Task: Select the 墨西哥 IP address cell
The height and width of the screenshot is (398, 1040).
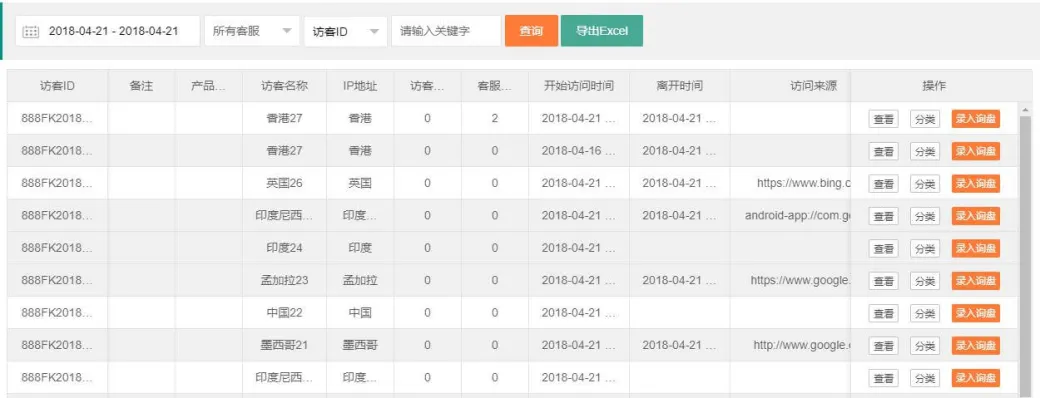Action: (x=360, y=346)
